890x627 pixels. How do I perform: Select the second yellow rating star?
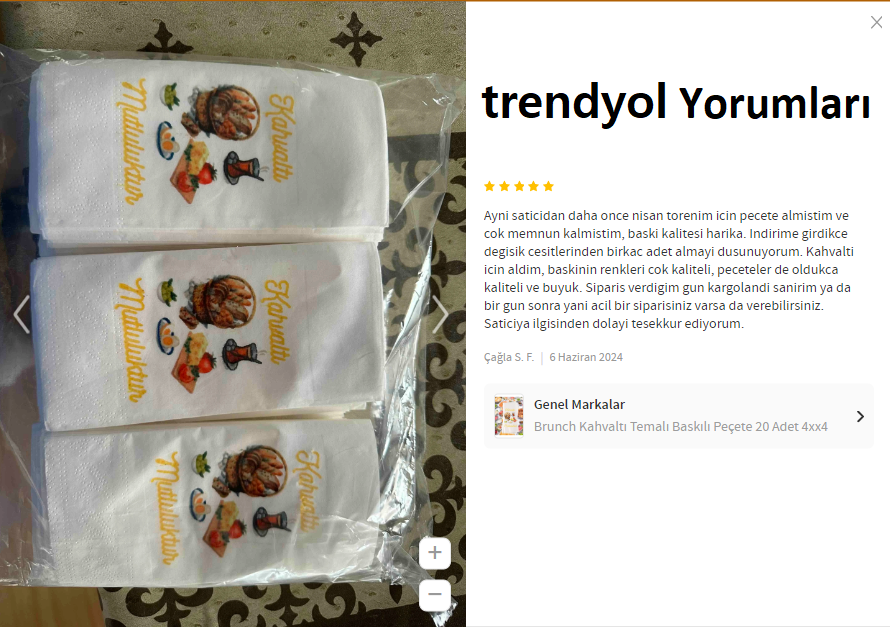click(x=504, y=186)
